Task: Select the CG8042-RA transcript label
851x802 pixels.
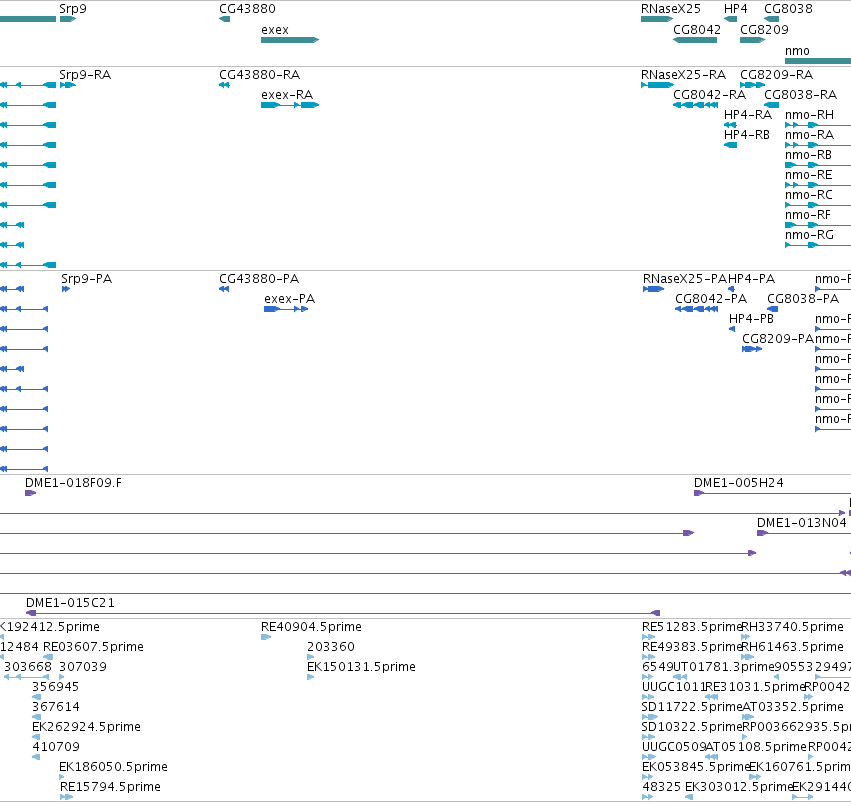Action: click(x=709, y=94)
